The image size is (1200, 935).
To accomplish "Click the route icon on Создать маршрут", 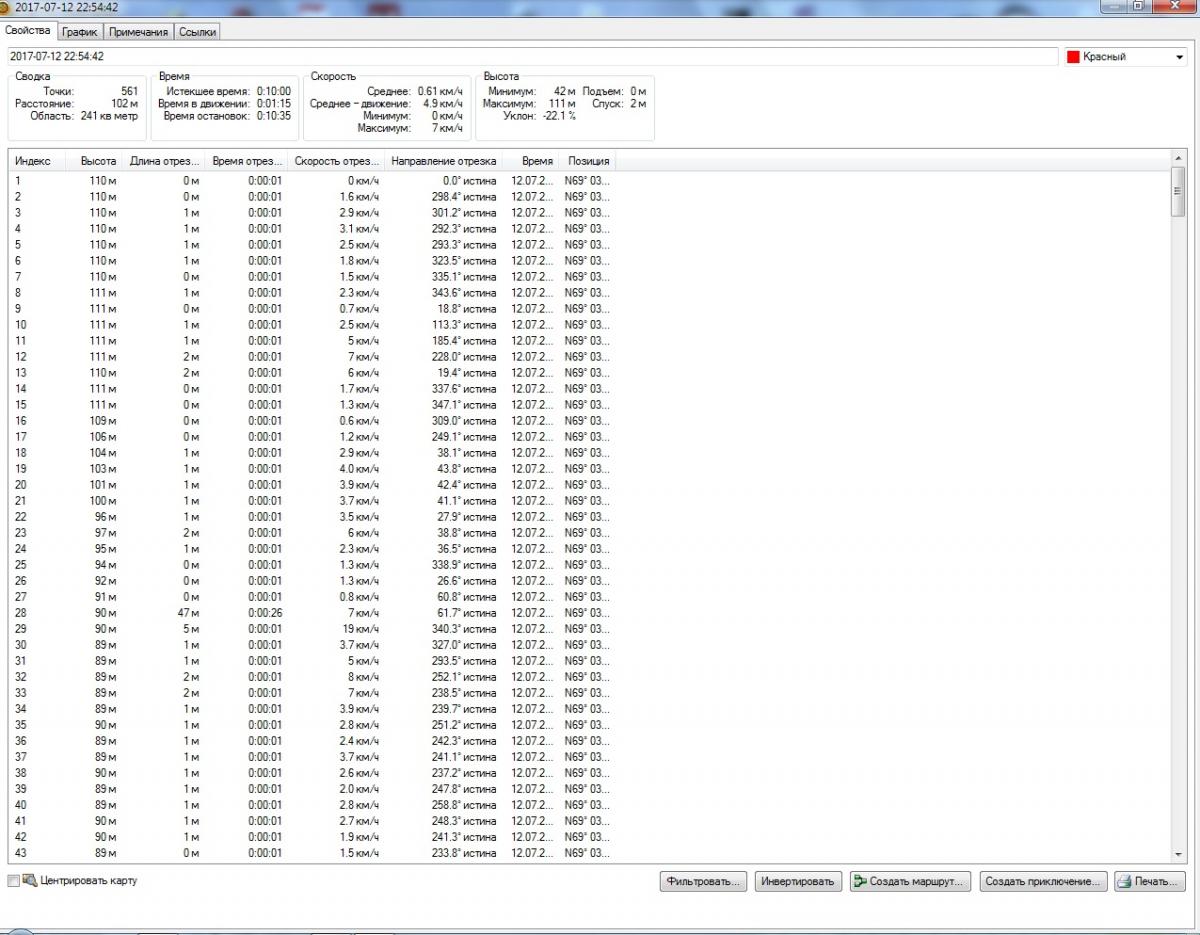I will click(860, 882).
